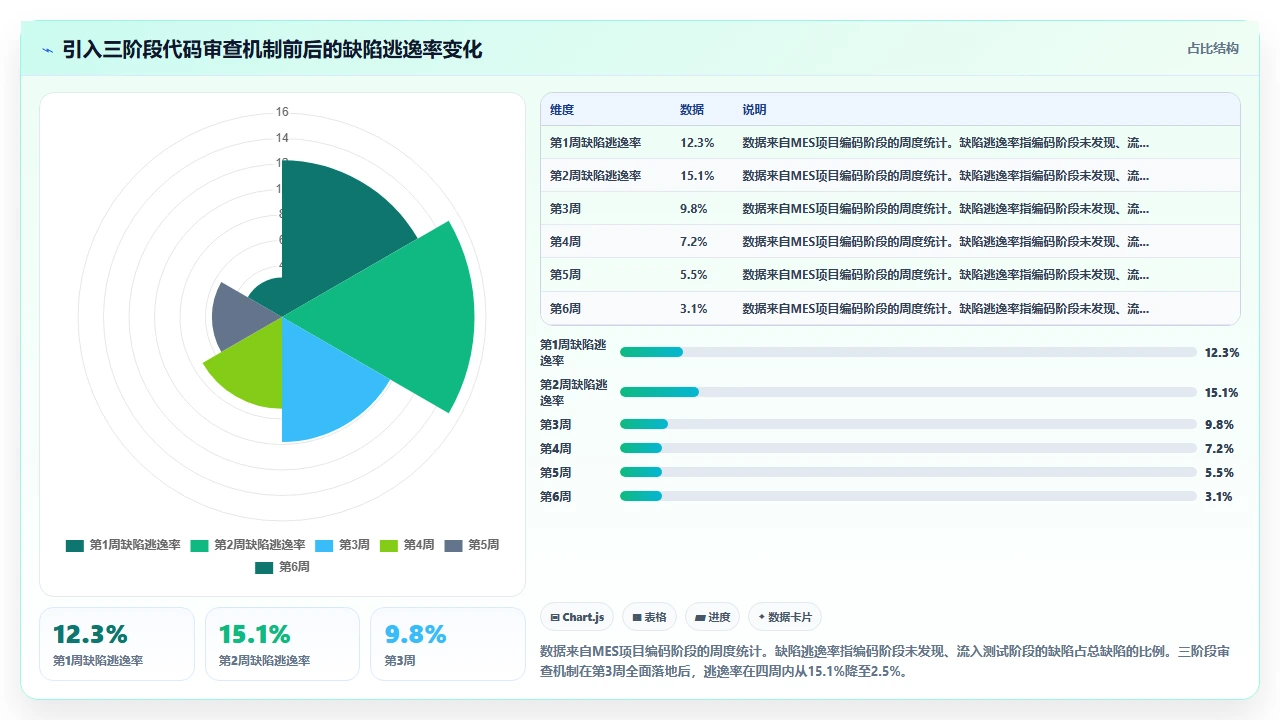Toggle 第2周缺陷逃逸率 legend color swatch
The image size is (1280, 720).
point(199,545)
